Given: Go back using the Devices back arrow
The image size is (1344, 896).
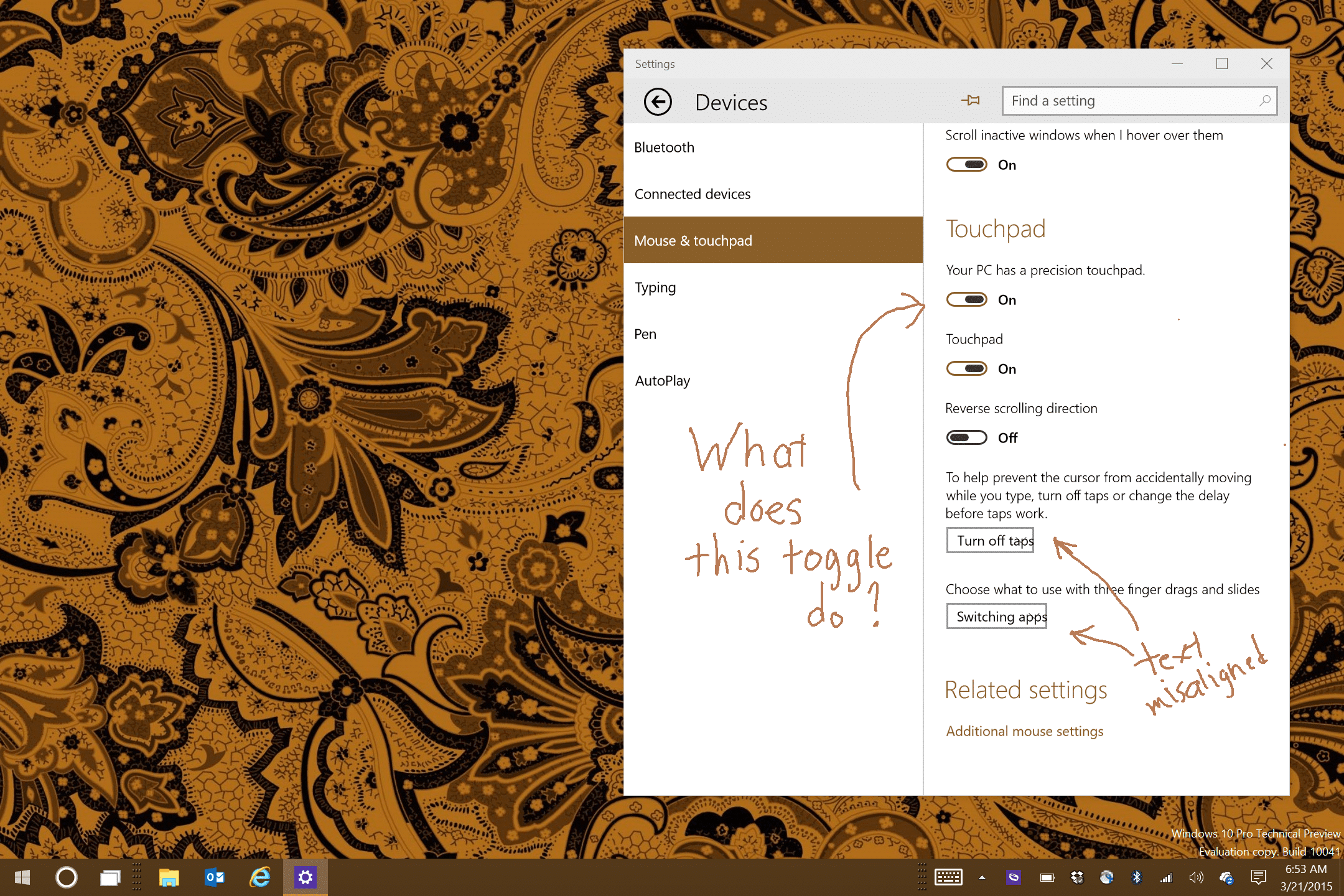Looking at the screenshot, I should click(x=658, y=102).
